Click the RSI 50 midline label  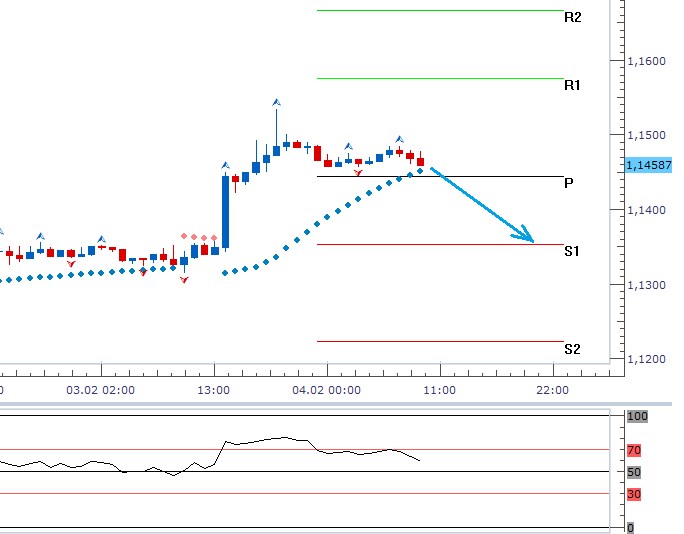coord(633,472)
